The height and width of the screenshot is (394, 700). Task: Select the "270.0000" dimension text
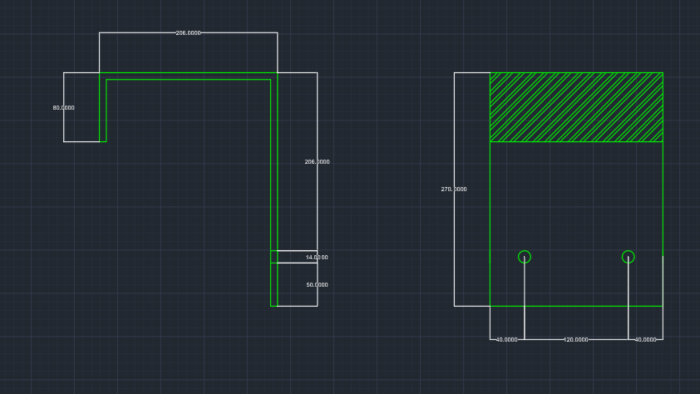(454, 189)
